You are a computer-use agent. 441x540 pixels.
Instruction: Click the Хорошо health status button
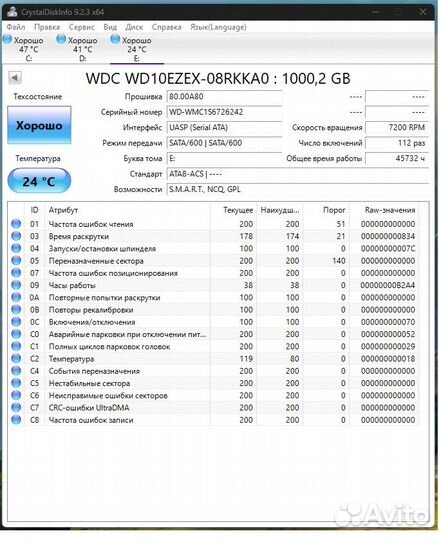tap(39, 125)
